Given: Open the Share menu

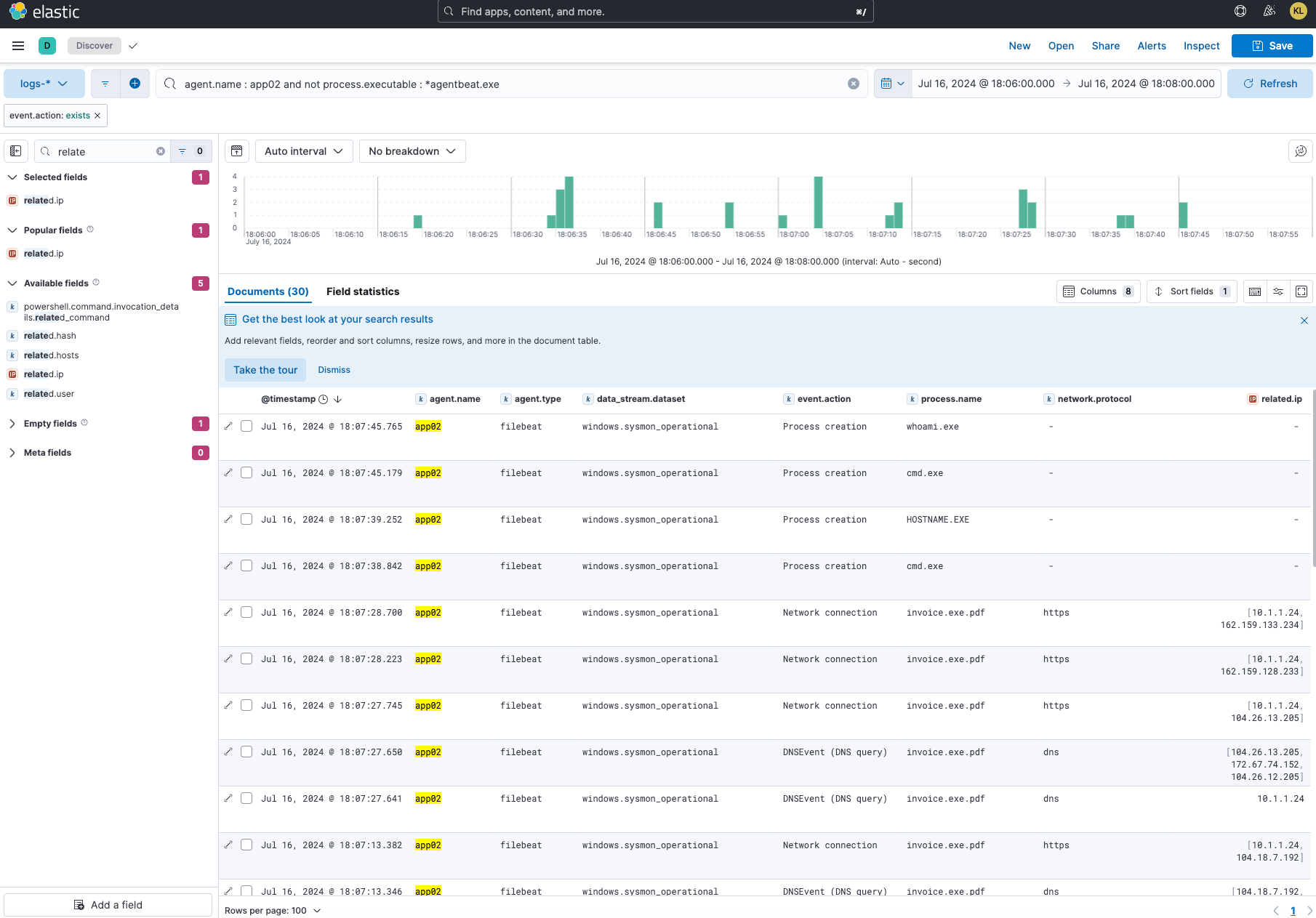Looking at the screenshot, I should click(x=1105, y=46).
